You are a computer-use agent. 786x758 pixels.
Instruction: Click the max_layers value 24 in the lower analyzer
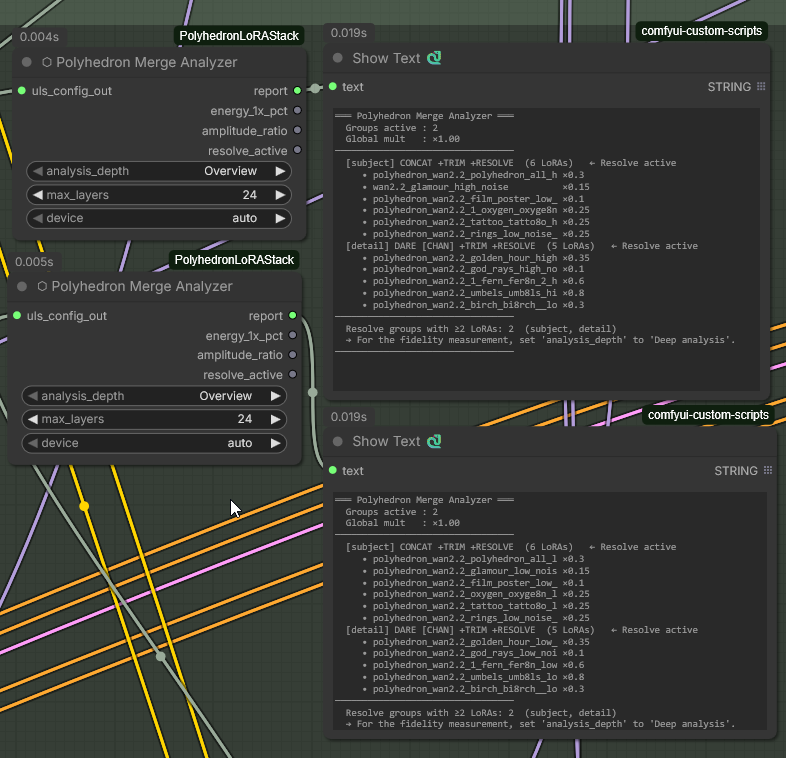[245, 419]
